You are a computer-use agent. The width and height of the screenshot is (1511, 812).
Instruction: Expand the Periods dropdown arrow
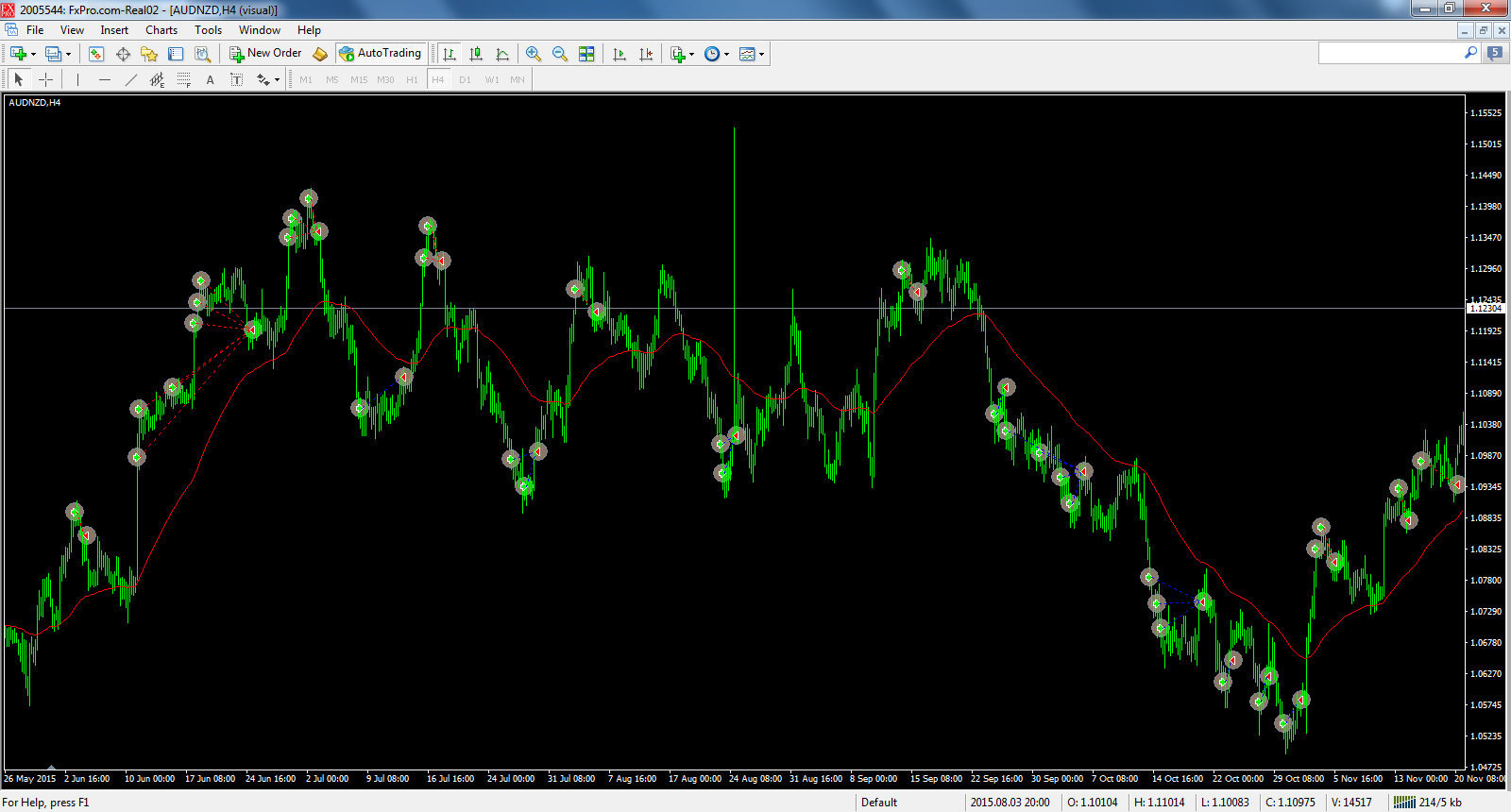pos(727,54)
